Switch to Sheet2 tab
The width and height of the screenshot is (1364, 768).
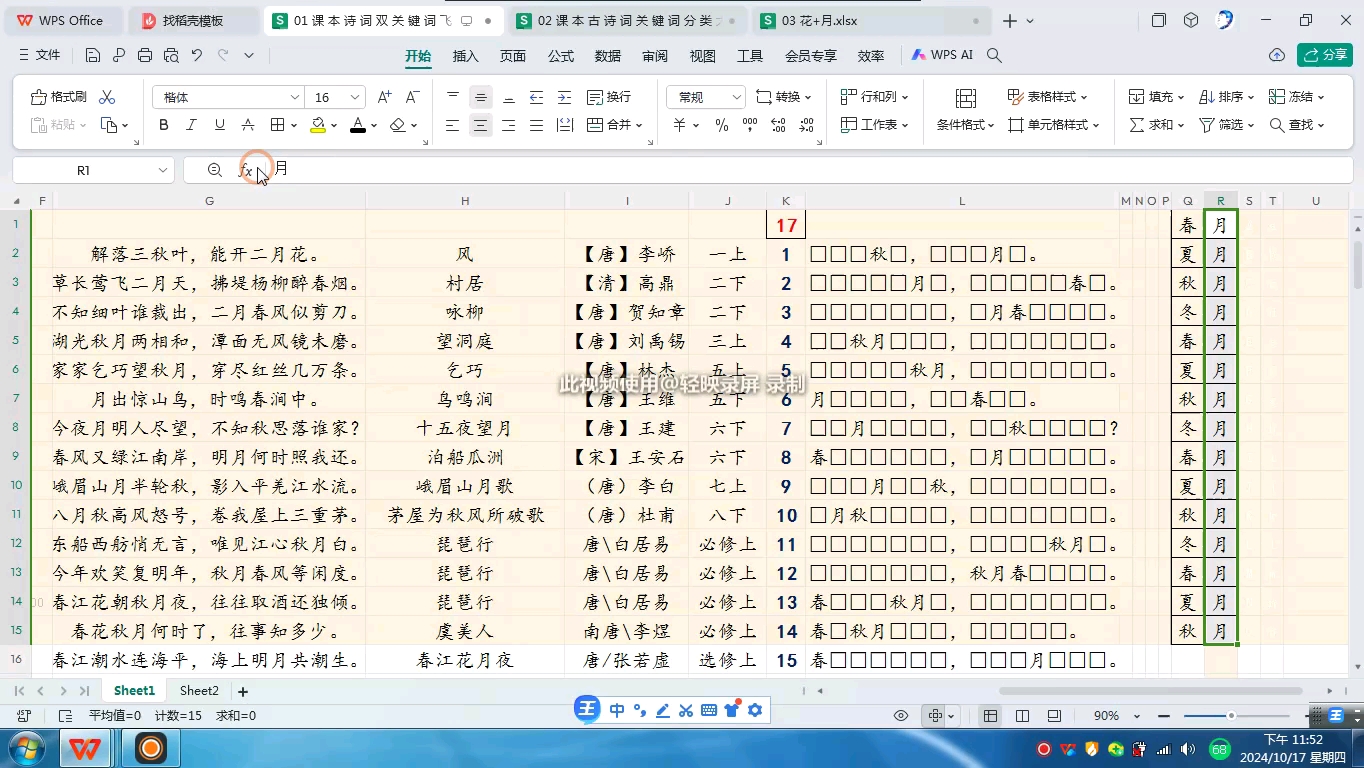199,691
